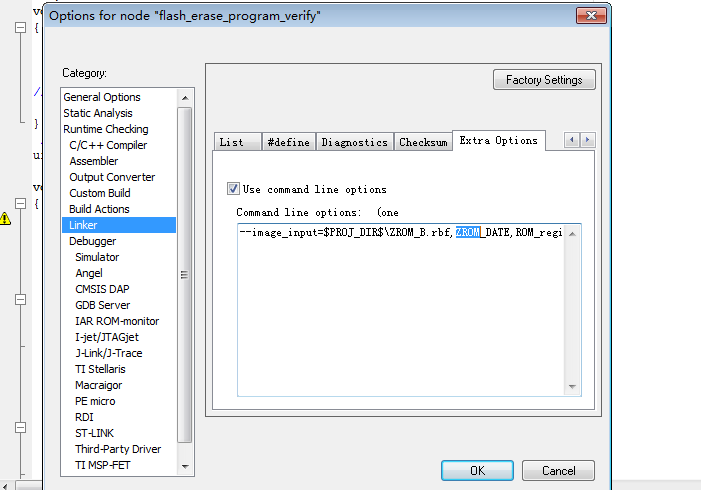Open the Checksum tab
This screenshot has height=490, width=701.
[x=423, y=142]
